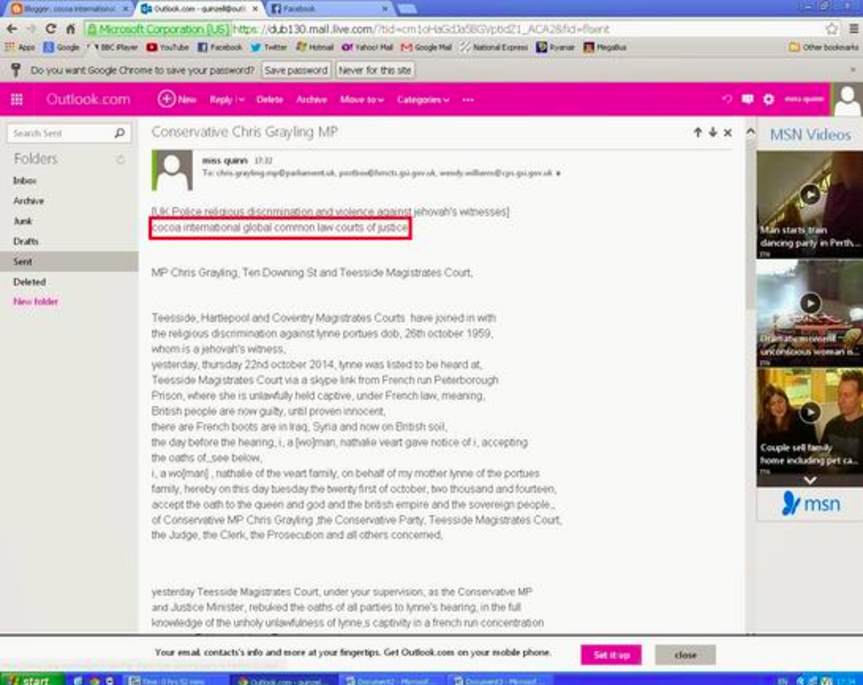This screenshot has height=685, width=863.
Task: Open the Facebook bookmark
Action: (x=220, y=47)
